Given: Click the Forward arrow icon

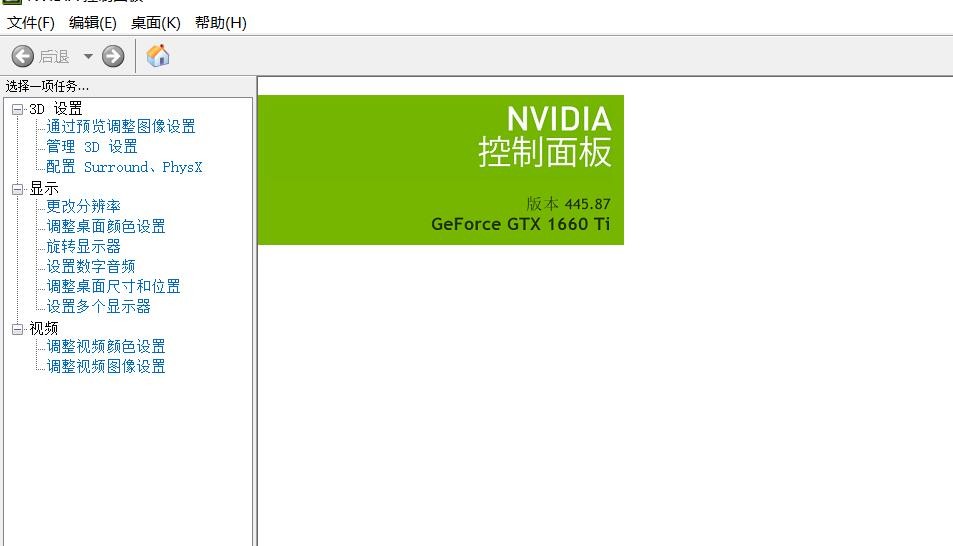Looking at the screenshot, I should (x=112, y=57).
